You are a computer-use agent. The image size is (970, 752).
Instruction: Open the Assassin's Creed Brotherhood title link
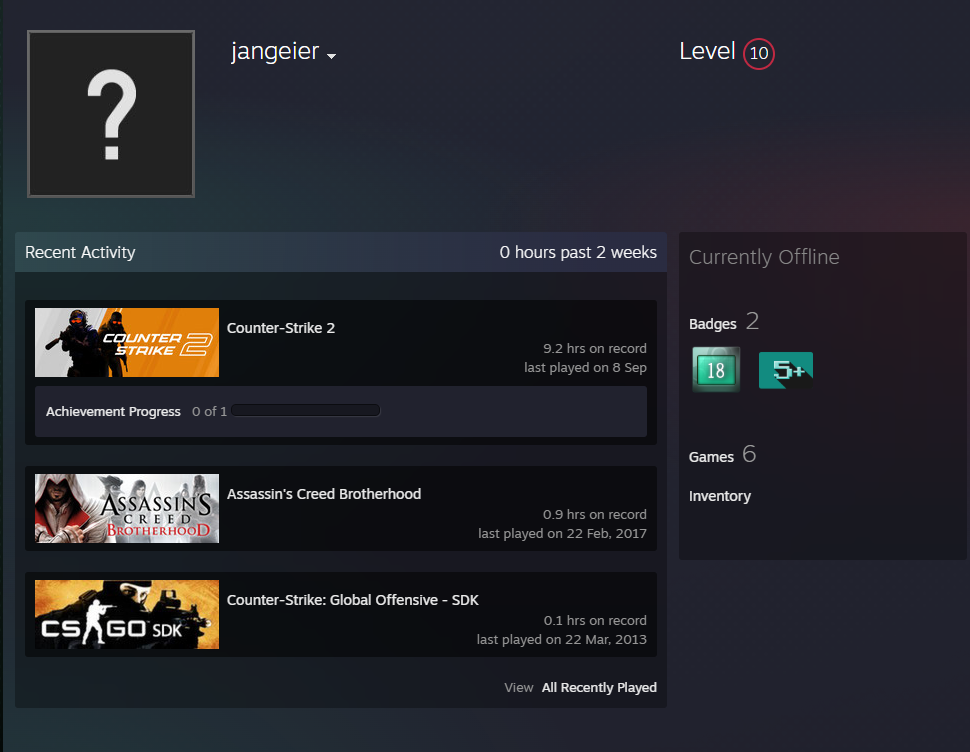324,494
